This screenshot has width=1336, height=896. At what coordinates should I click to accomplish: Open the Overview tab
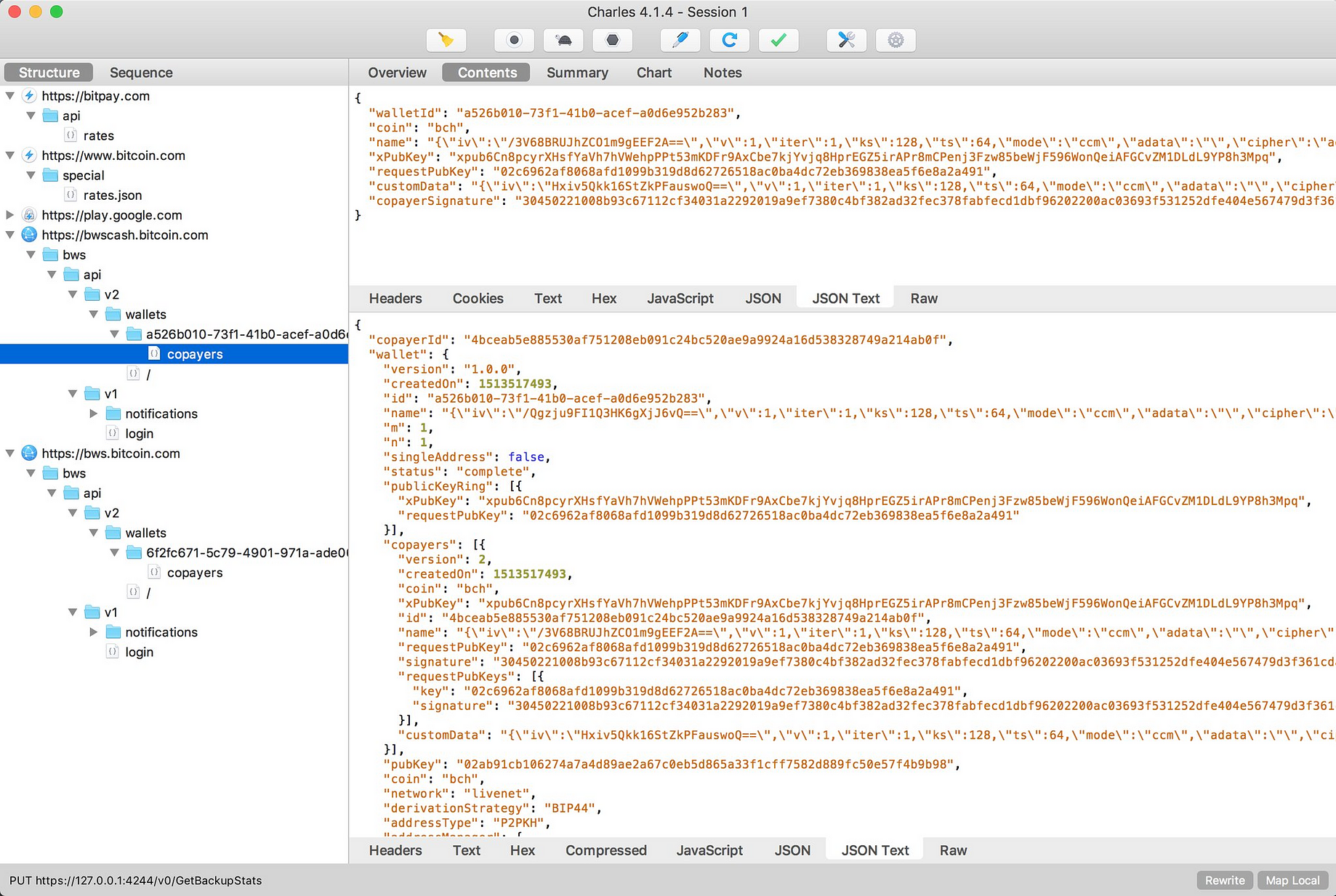(397, 73)
